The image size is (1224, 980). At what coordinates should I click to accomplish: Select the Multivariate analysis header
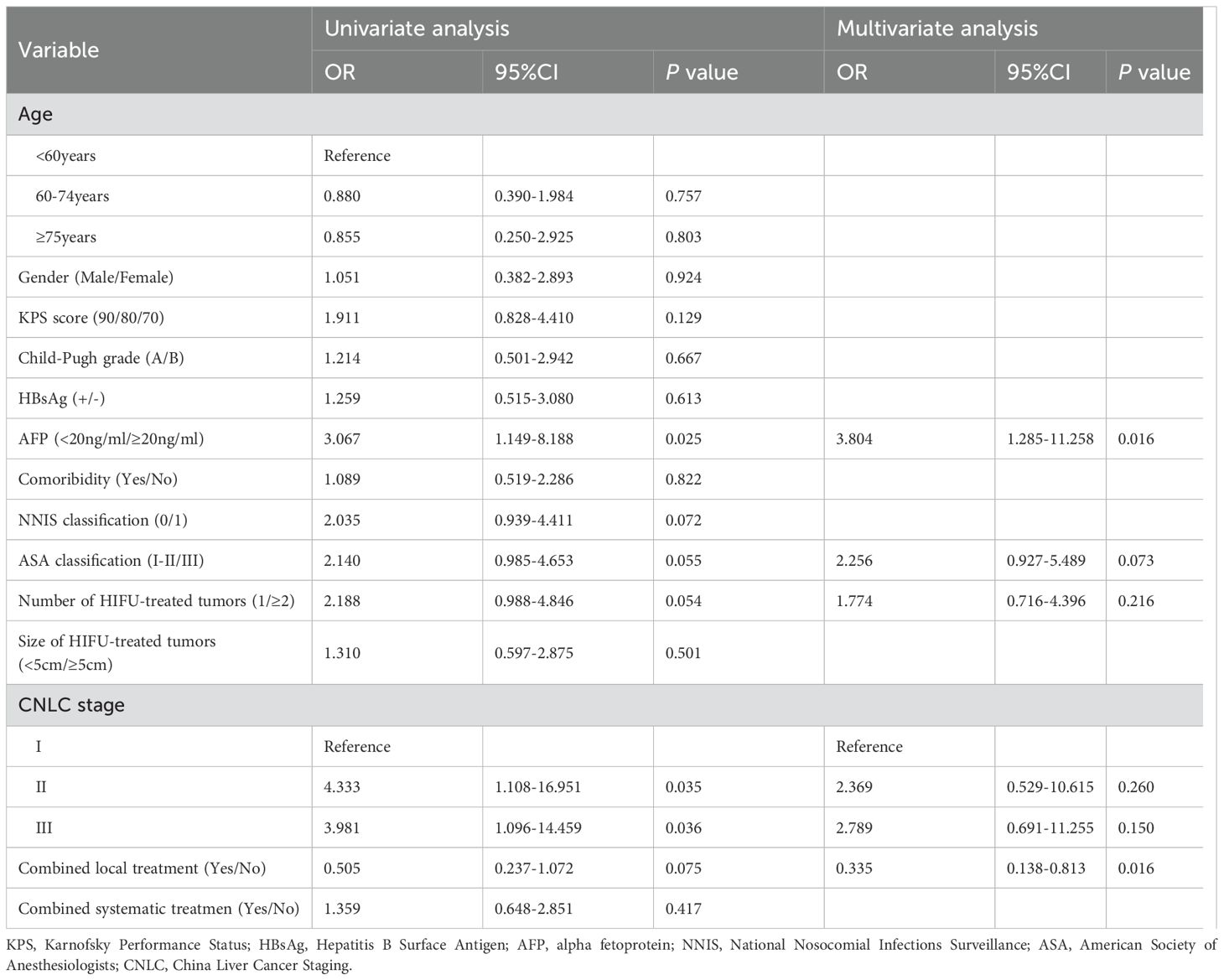[936, 29]
